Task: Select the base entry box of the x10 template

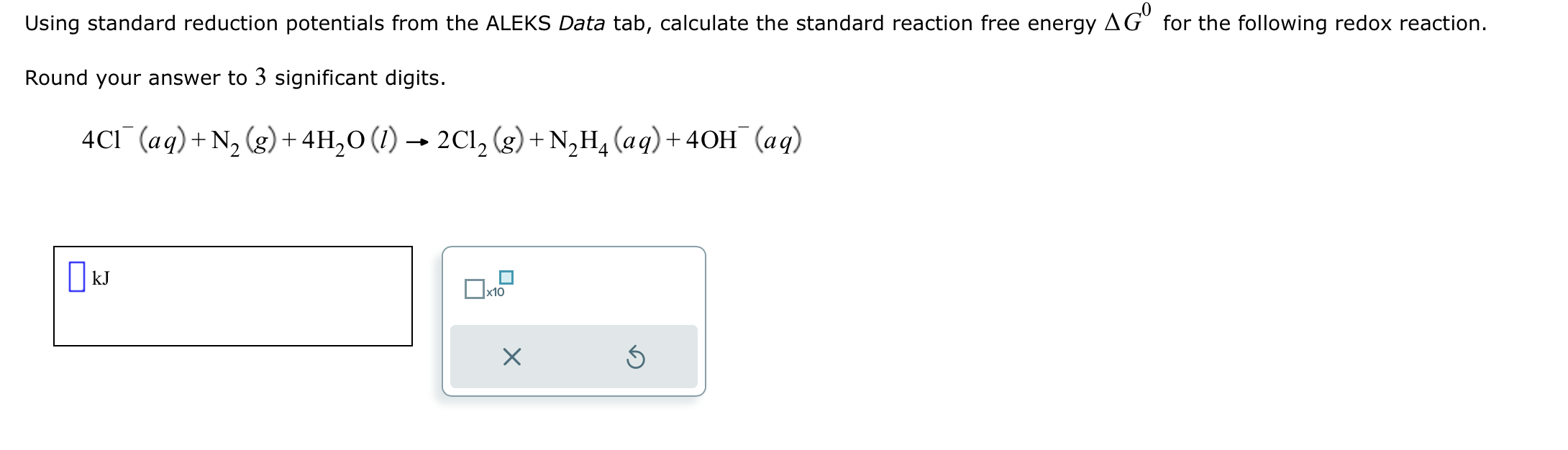Action: point(475,288)
